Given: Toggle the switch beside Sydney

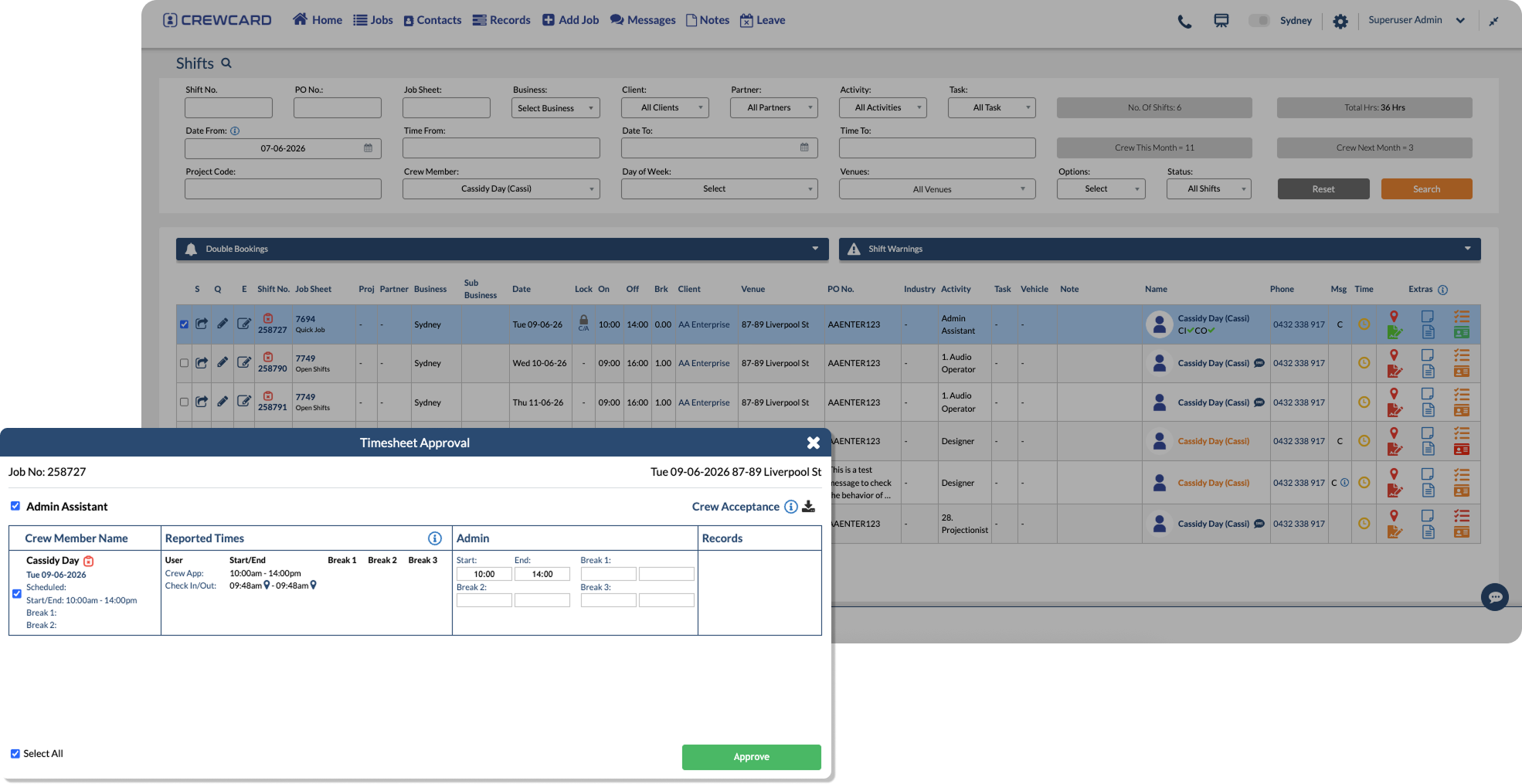Looking at the screenshot, I should [1259, 21].
